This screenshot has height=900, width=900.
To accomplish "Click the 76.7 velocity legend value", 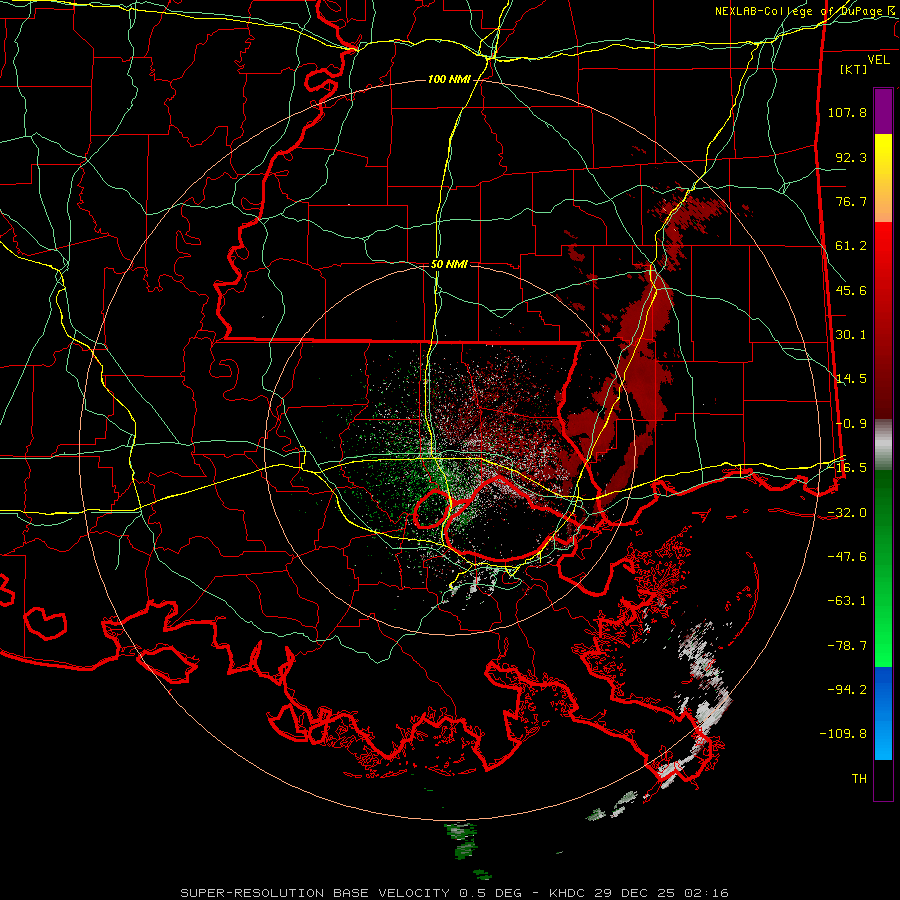I will 851,201.
